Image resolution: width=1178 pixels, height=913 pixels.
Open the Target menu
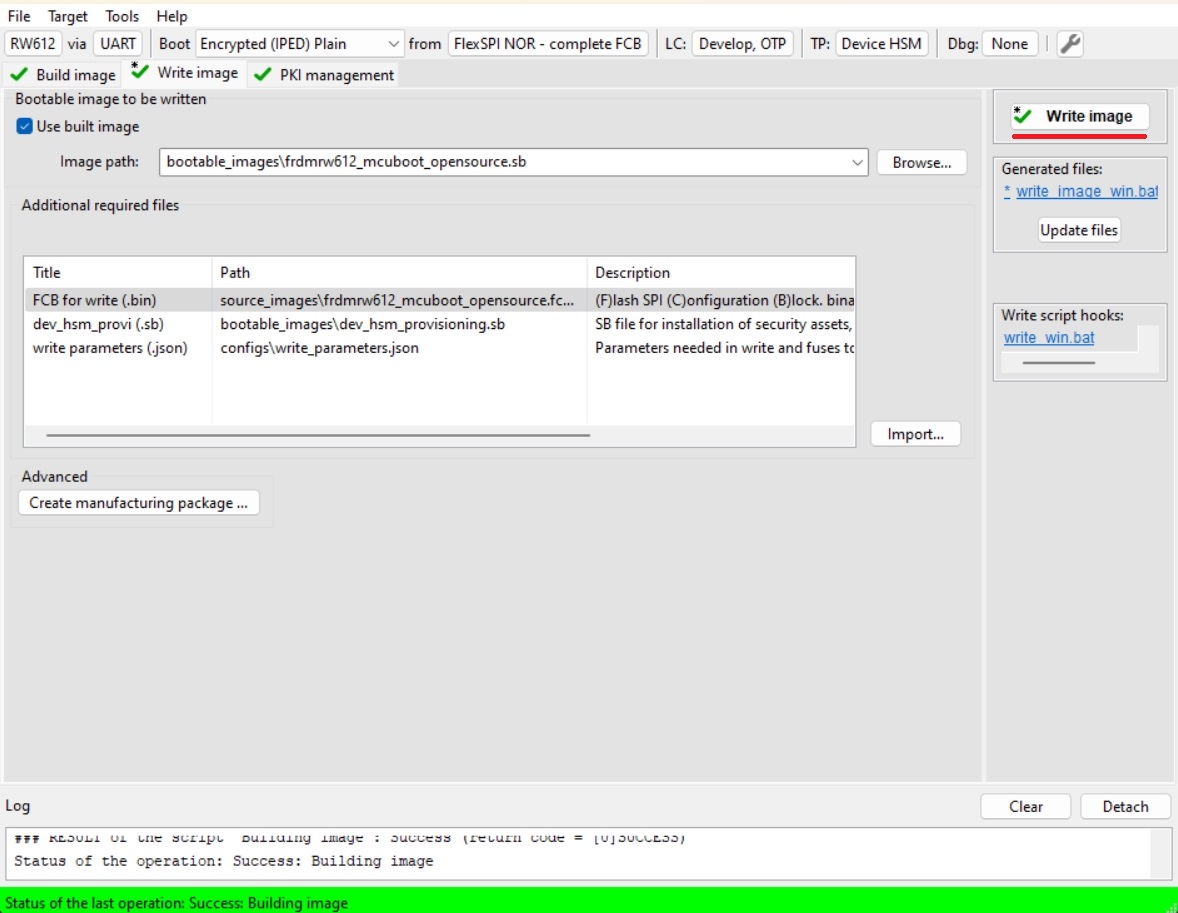pyautogui.click(x=68, y=16)
